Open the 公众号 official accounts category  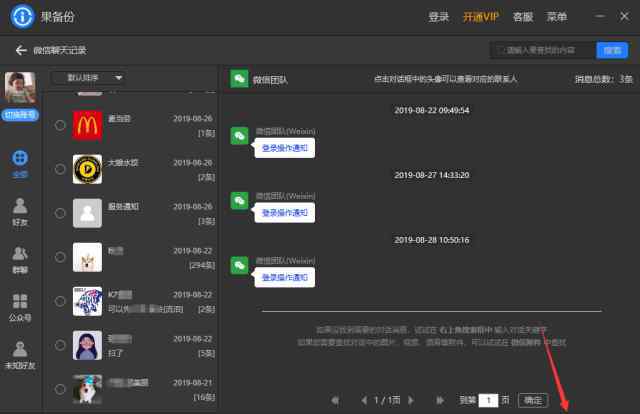click(x=20, y=307)
